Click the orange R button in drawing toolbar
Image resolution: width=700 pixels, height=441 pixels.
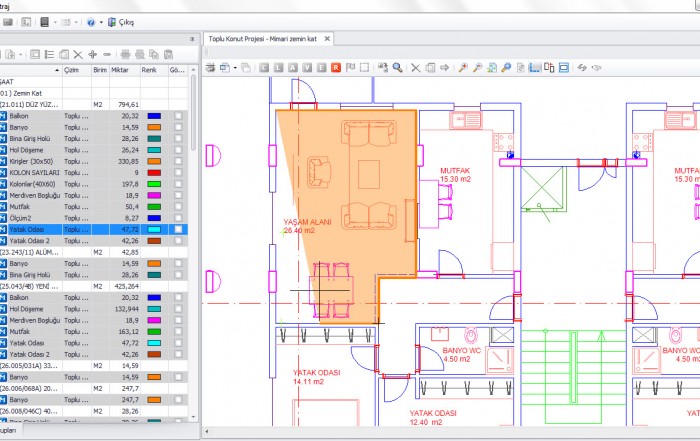pyautogui.click(x=336, y=68)
